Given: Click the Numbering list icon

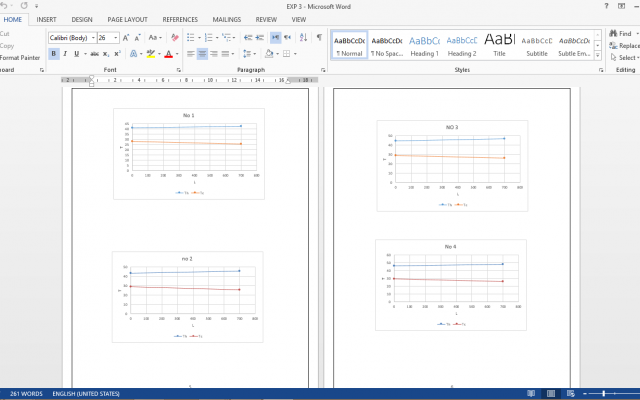Looking at the screenshot, I should [209, 38].
